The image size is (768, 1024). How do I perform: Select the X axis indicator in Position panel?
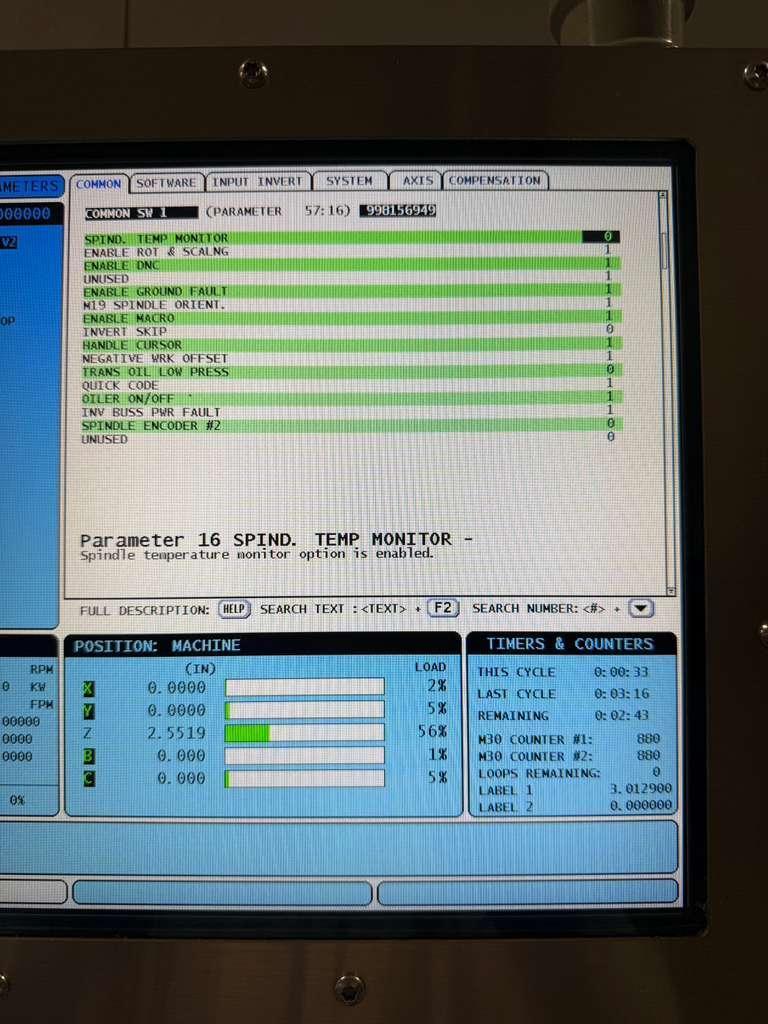click(x=89, y=688)
